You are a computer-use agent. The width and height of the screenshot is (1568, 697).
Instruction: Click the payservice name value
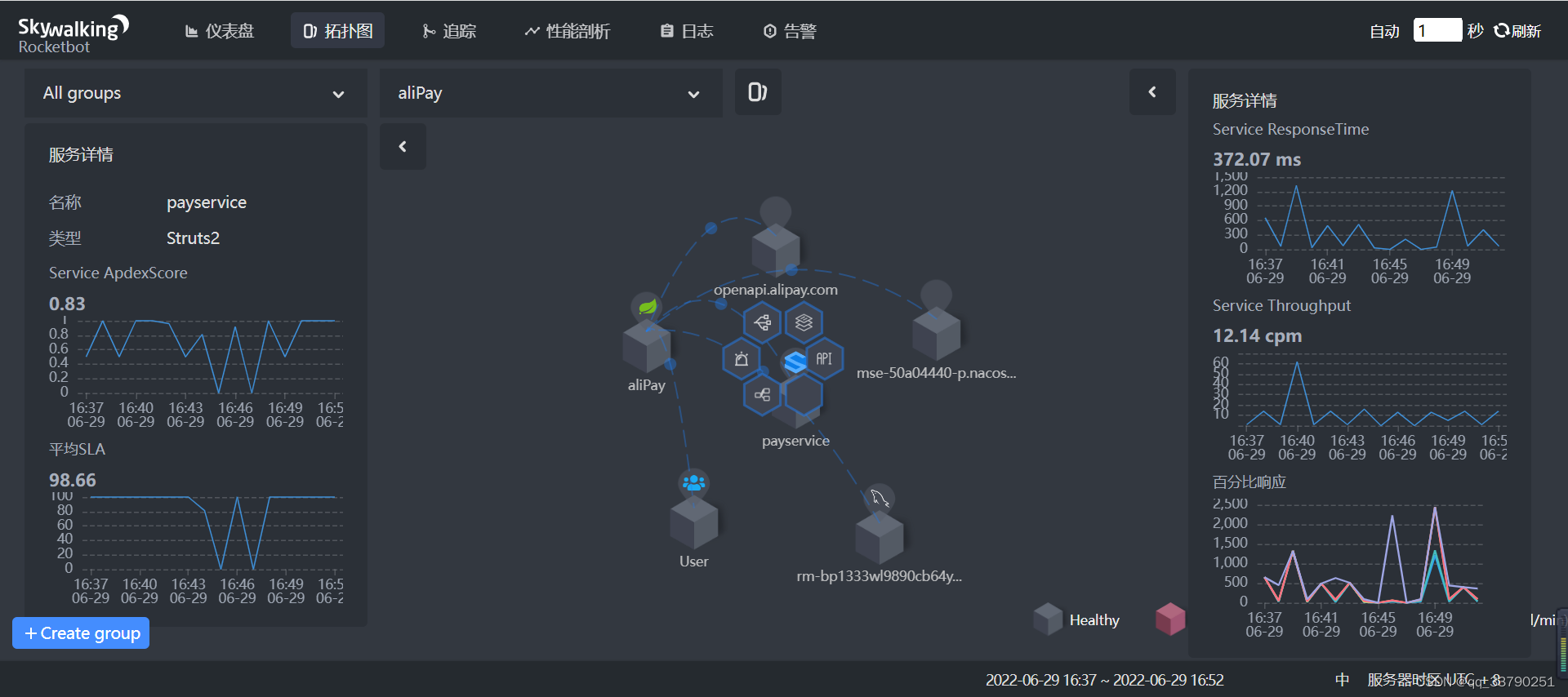207,202
